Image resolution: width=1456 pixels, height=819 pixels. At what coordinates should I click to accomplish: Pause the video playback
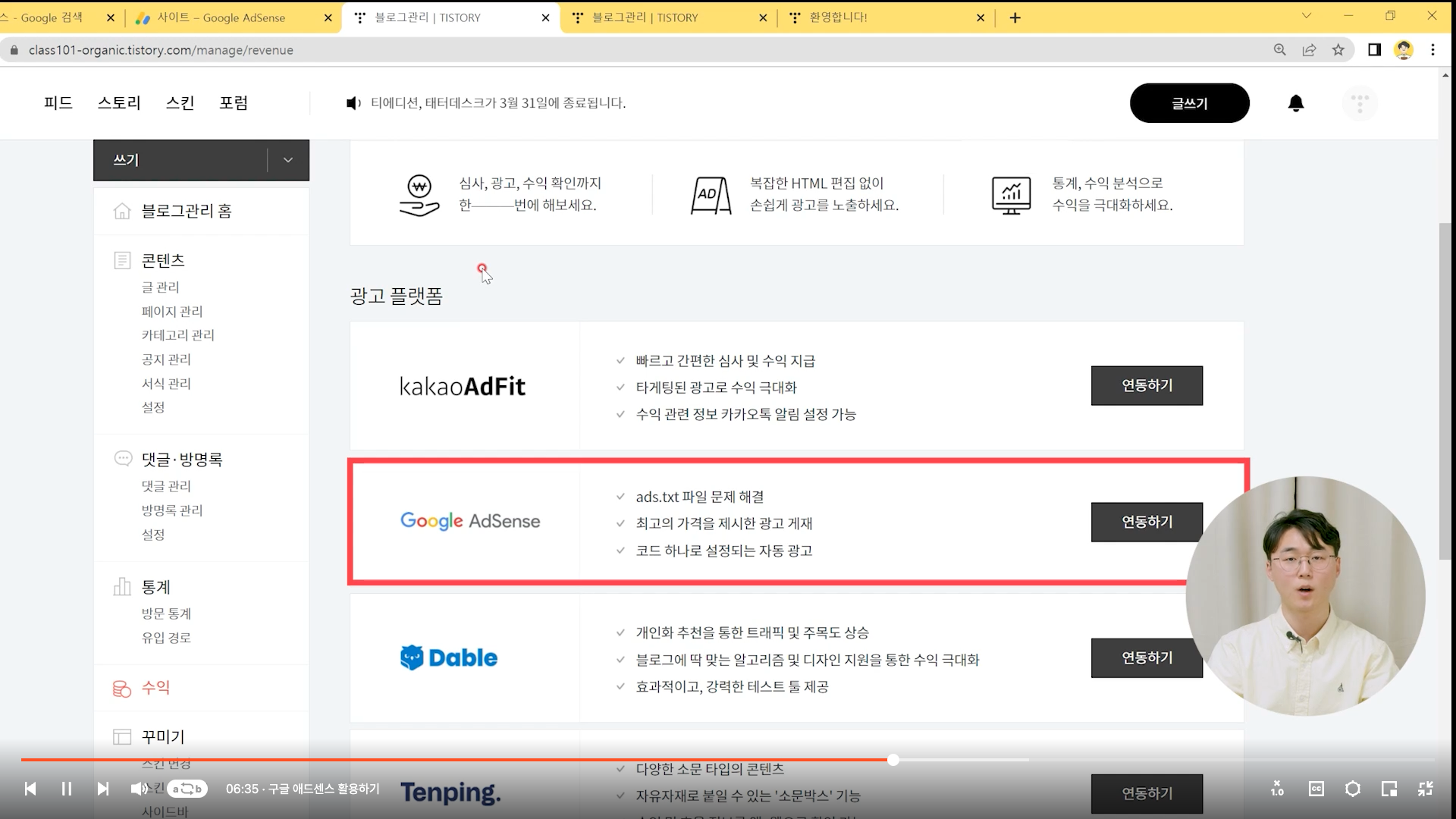(67, 789)
